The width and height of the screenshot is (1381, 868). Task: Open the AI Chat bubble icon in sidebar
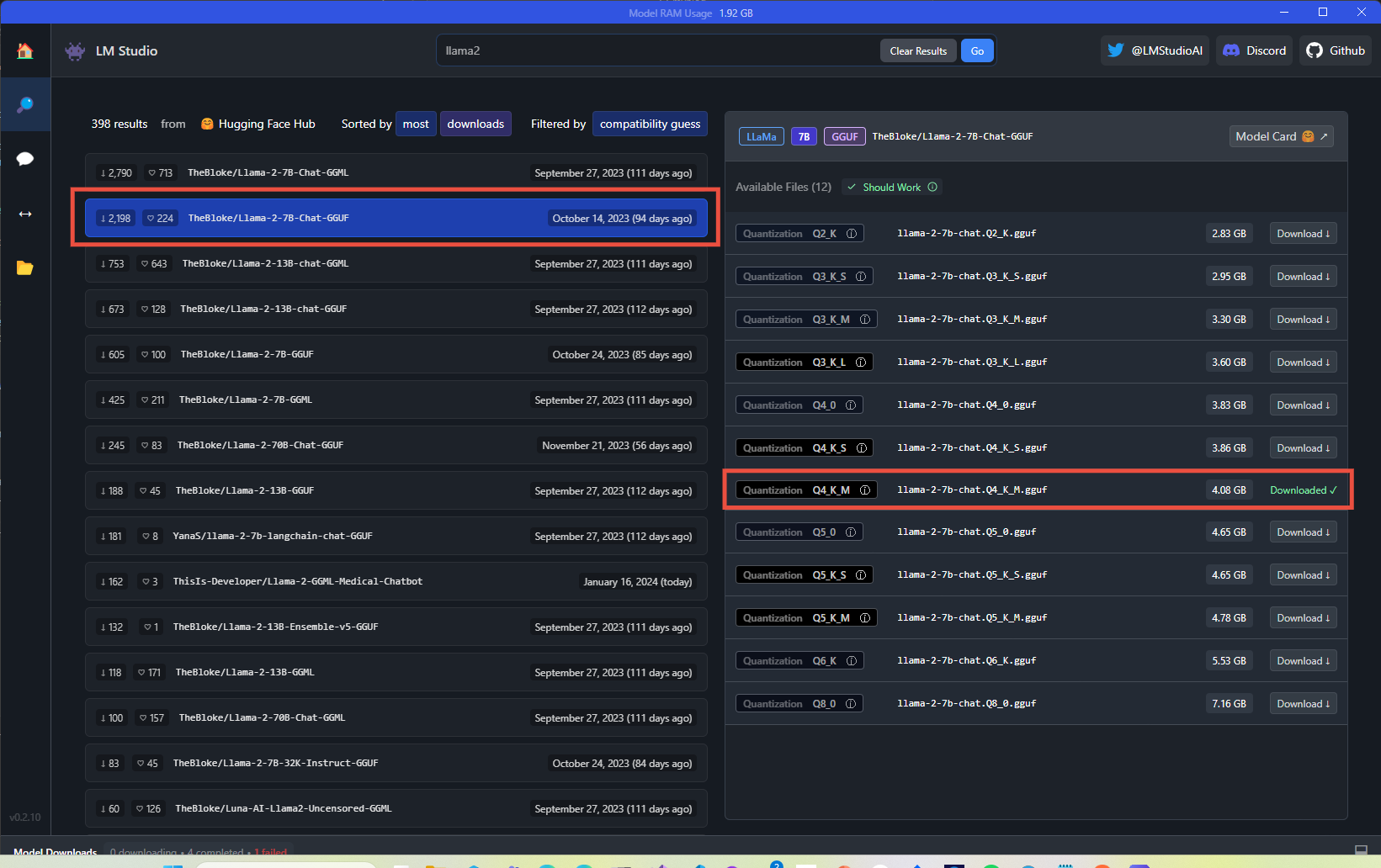point(25,159)
